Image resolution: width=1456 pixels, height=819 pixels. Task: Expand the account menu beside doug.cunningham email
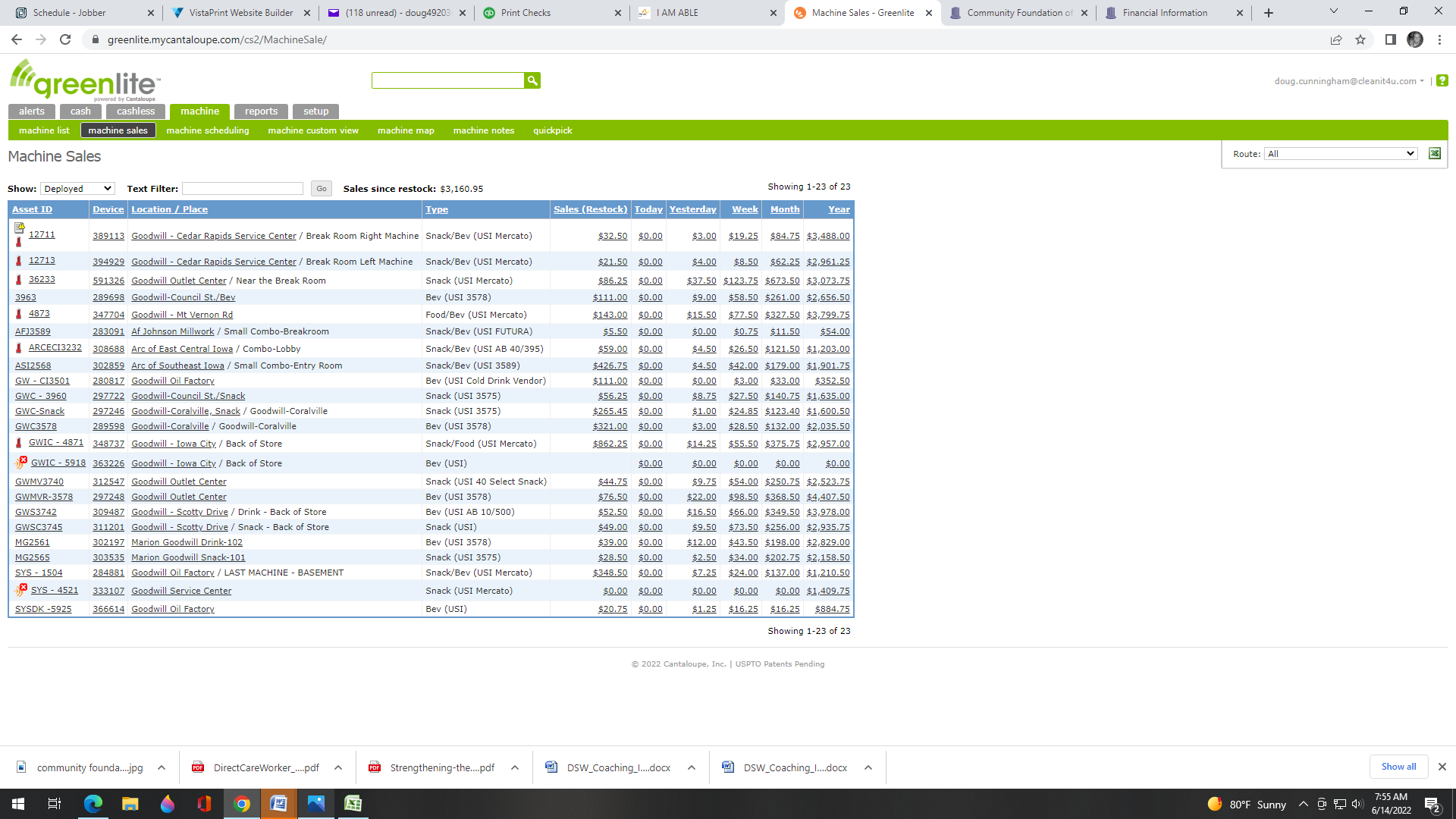[1422, 81]
